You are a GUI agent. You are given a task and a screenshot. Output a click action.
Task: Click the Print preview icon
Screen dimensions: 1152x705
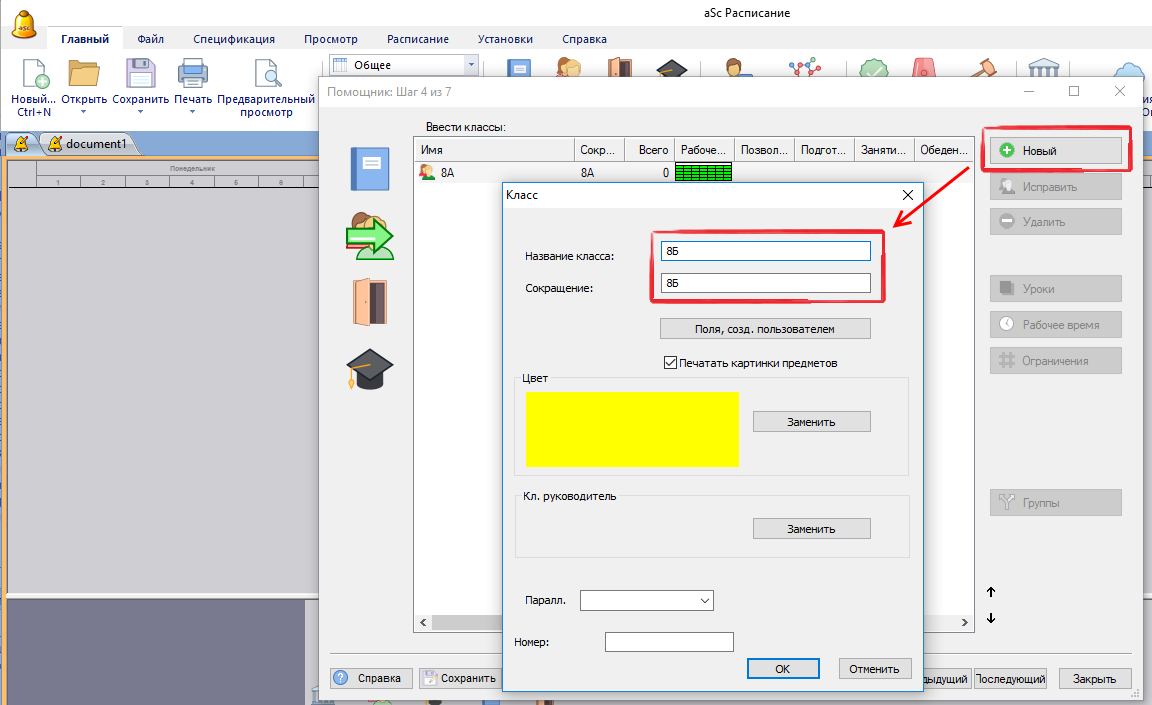(266, 75)
